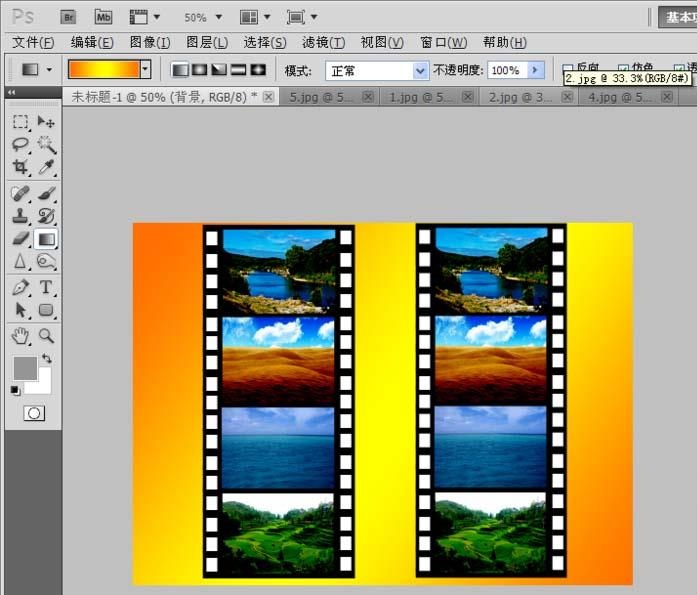Open the 滤镜(T) menu
The image size is (697, 595).
[323, 42]
